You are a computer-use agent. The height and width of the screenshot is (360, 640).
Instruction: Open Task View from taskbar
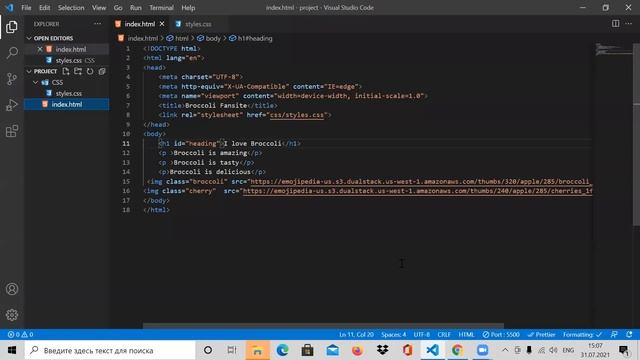pos(232,350)
